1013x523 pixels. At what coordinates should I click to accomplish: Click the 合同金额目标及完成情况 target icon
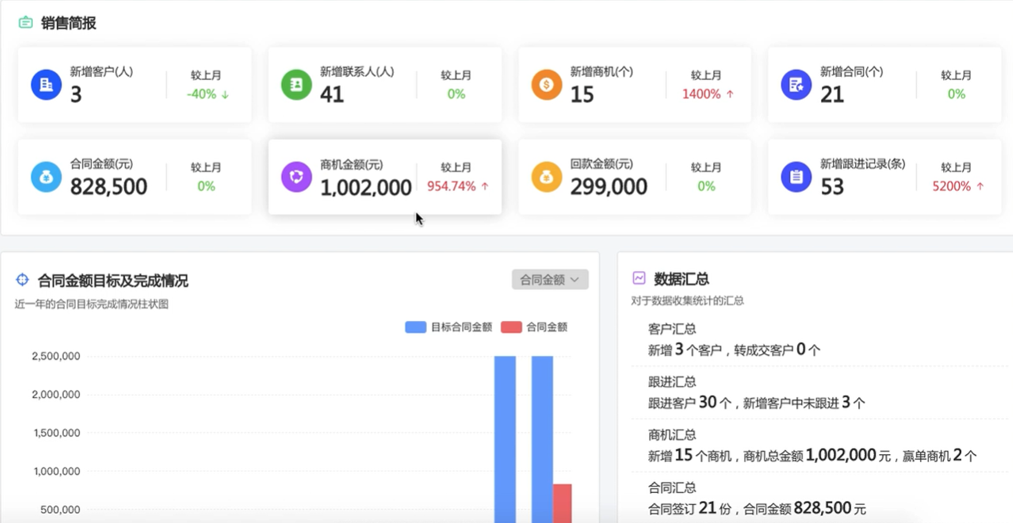coord(23,281)
